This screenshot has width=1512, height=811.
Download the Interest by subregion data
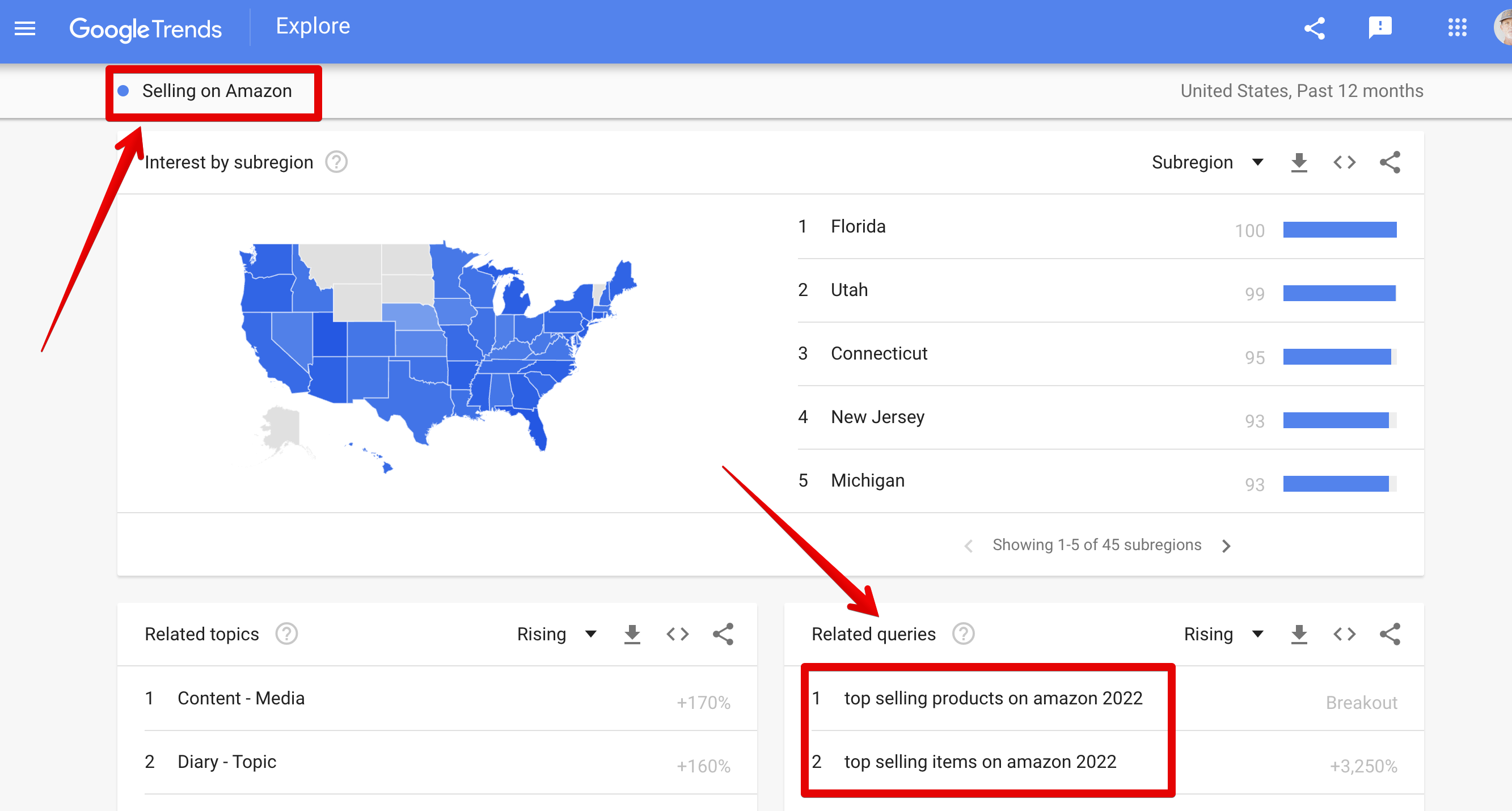click(1299, 163)
